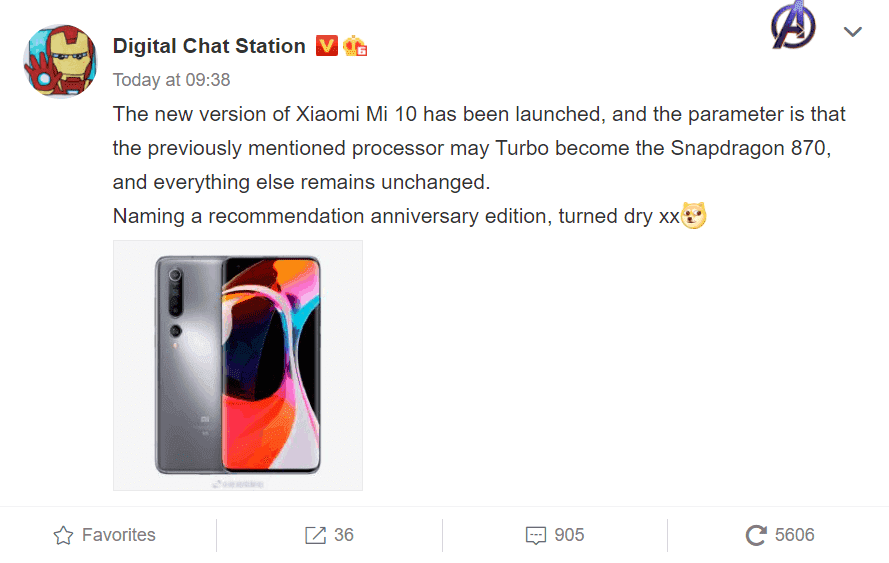Click the circular arrow icon

tap(756, 536)
